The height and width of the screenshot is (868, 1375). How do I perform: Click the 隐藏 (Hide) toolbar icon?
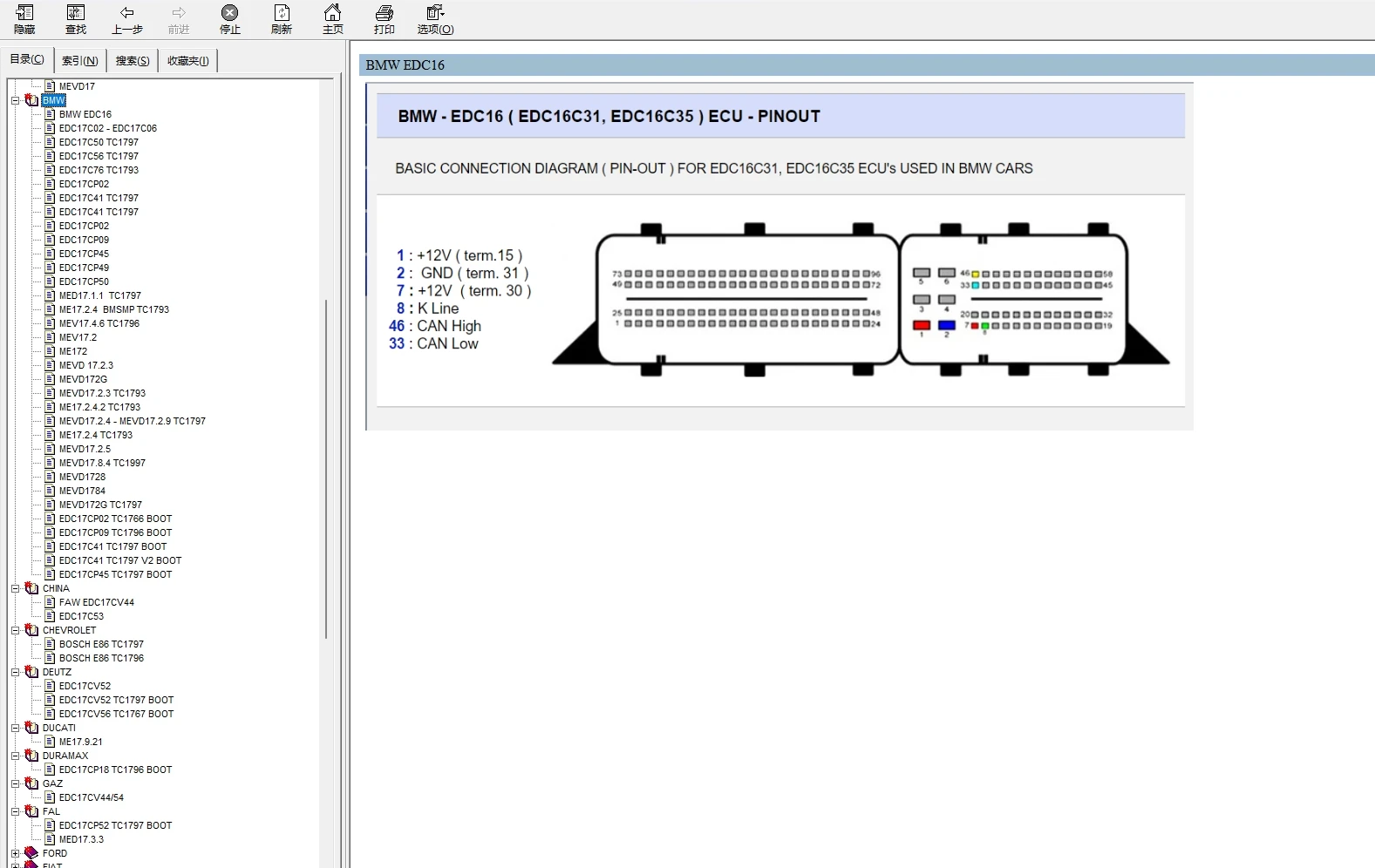point(24,19)
